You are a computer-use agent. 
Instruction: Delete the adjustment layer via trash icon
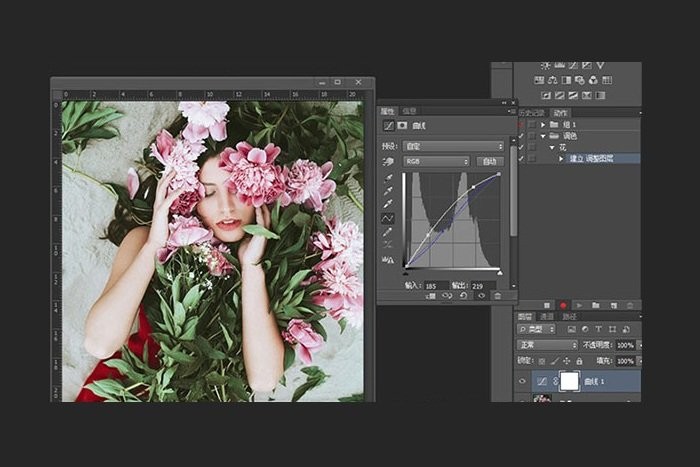497,295
